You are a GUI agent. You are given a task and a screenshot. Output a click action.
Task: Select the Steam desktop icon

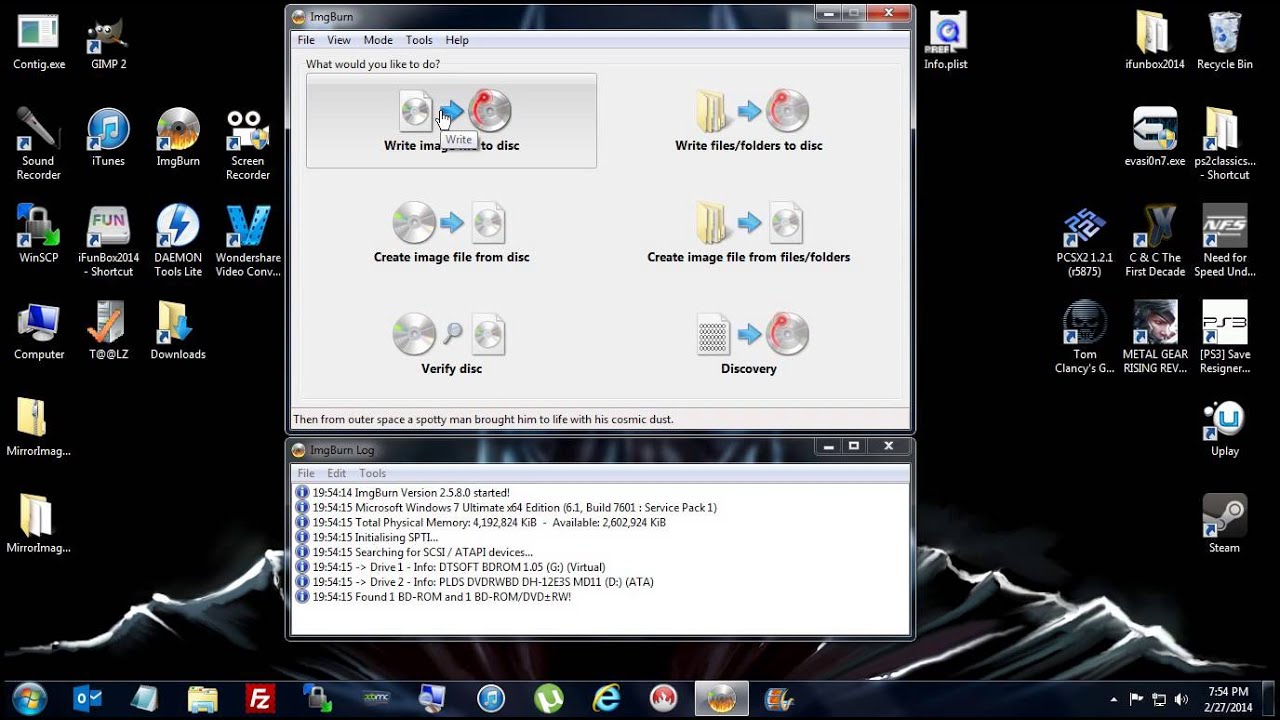pos(1225,525)
